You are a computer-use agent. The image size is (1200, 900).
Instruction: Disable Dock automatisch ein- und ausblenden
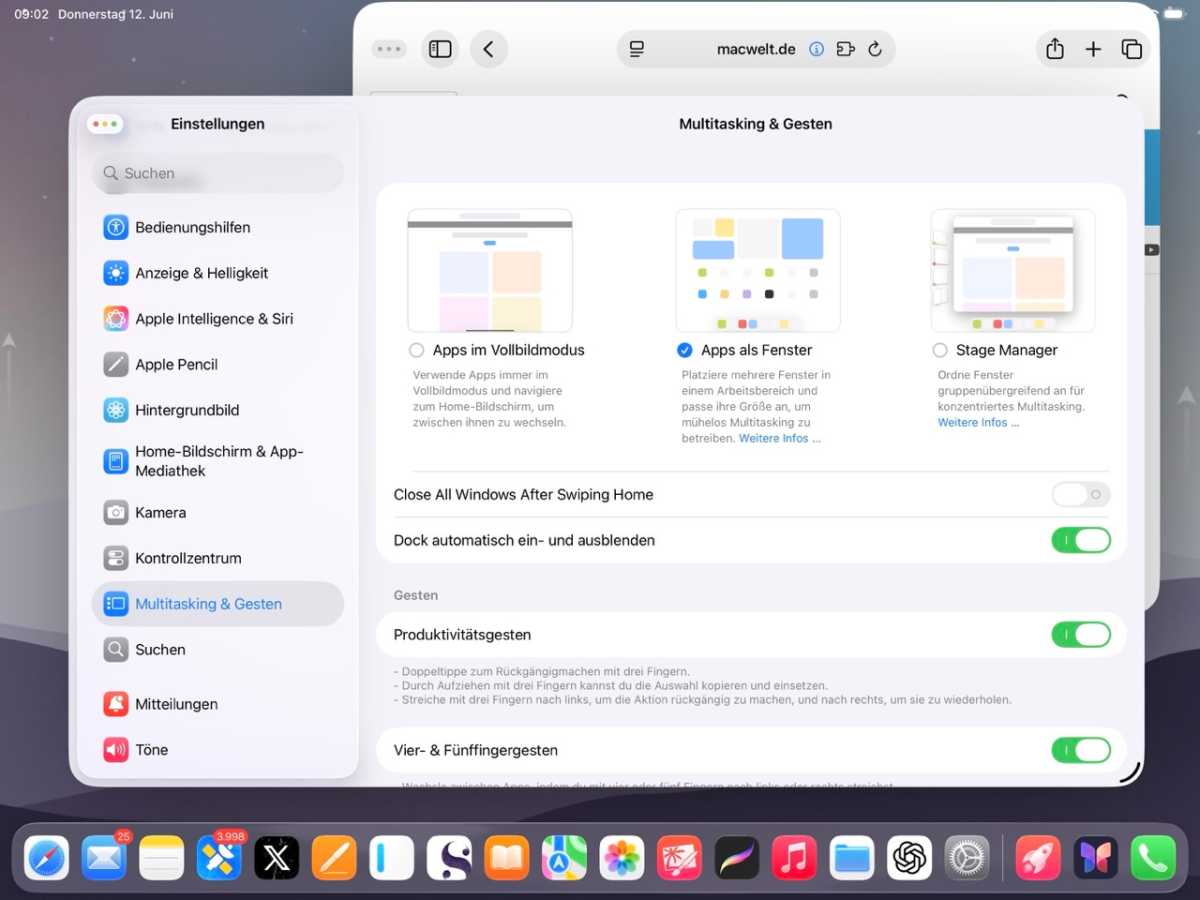[1081, 540]
